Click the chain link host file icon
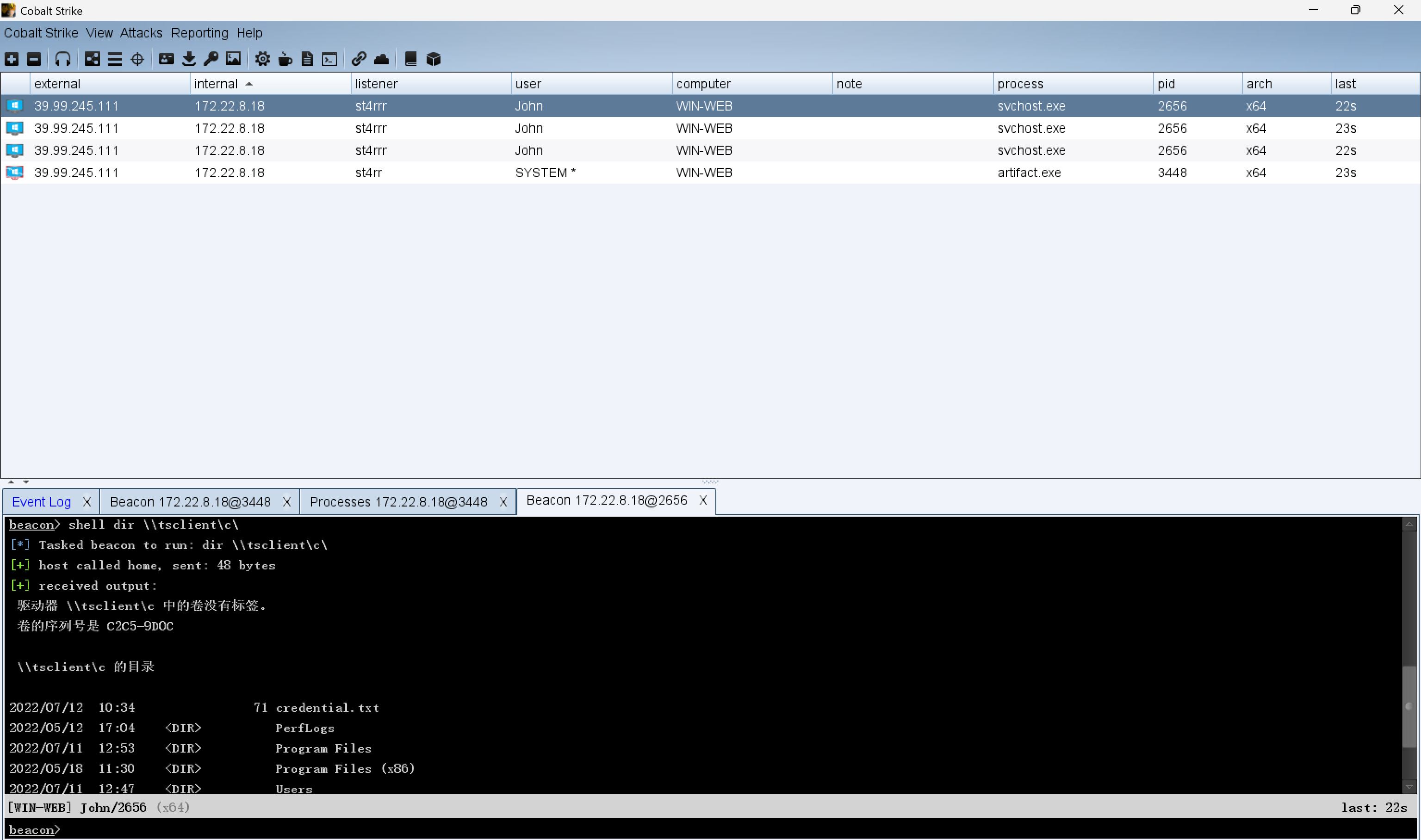 point(358,59)
